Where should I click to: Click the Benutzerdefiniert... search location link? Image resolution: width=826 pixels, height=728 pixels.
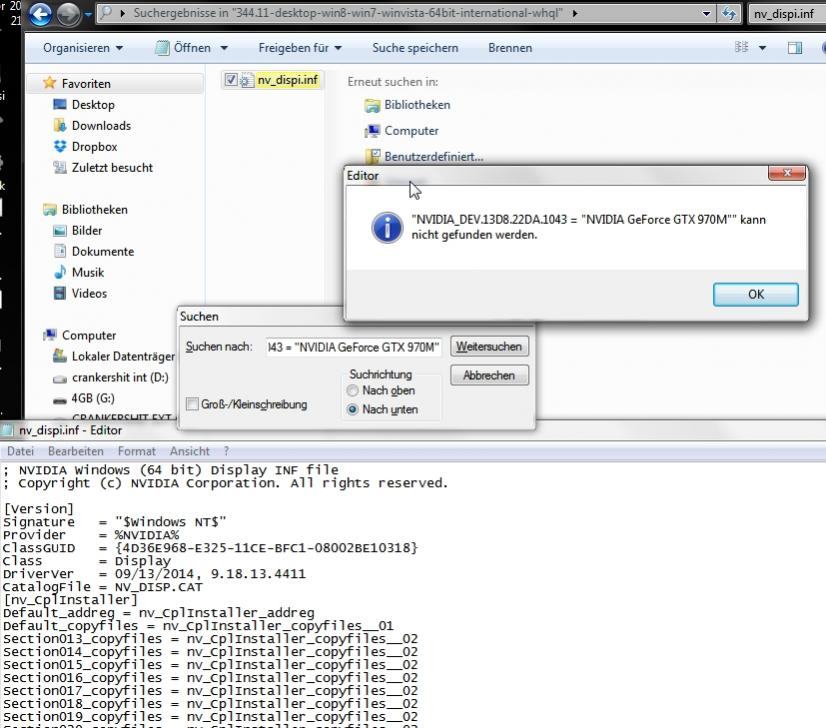(434, 156)
